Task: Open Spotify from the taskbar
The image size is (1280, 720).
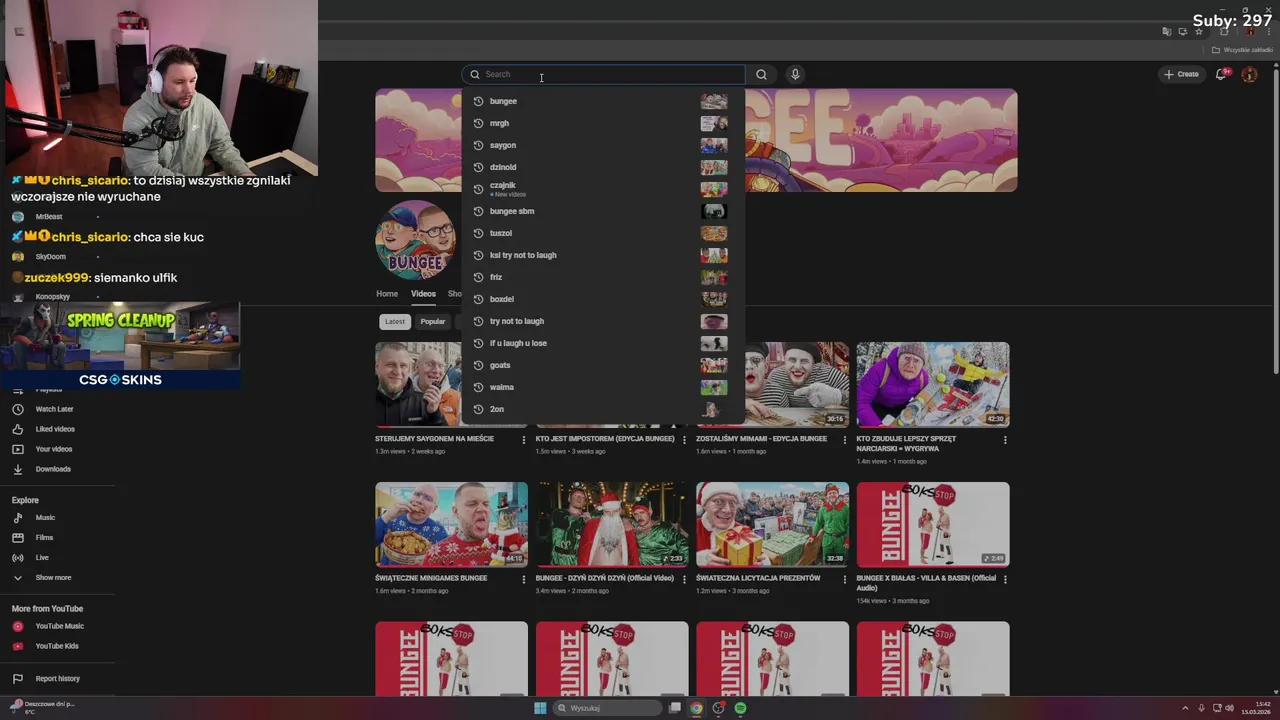Action: [x=740, y=708]
